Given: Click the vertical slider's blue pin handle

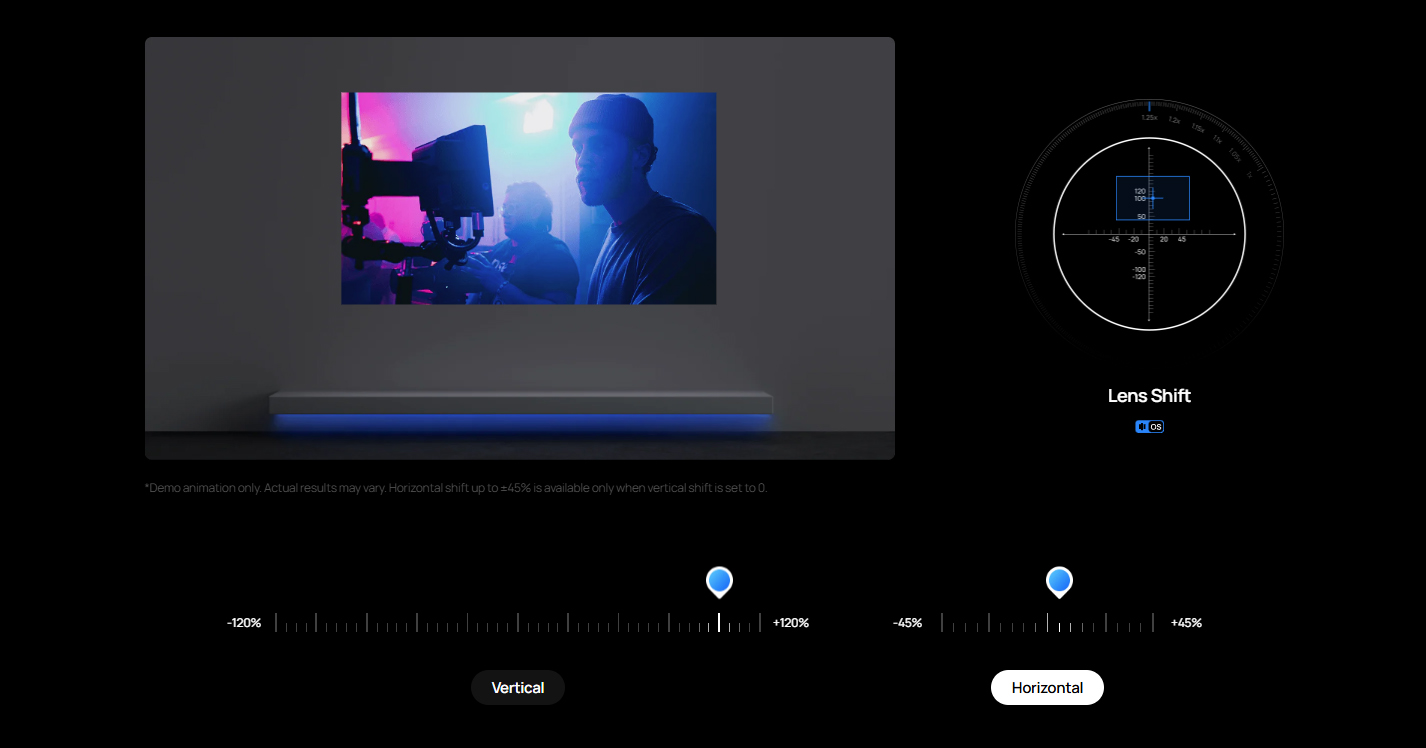Looking at the screenshot, I should coord(719,581).
